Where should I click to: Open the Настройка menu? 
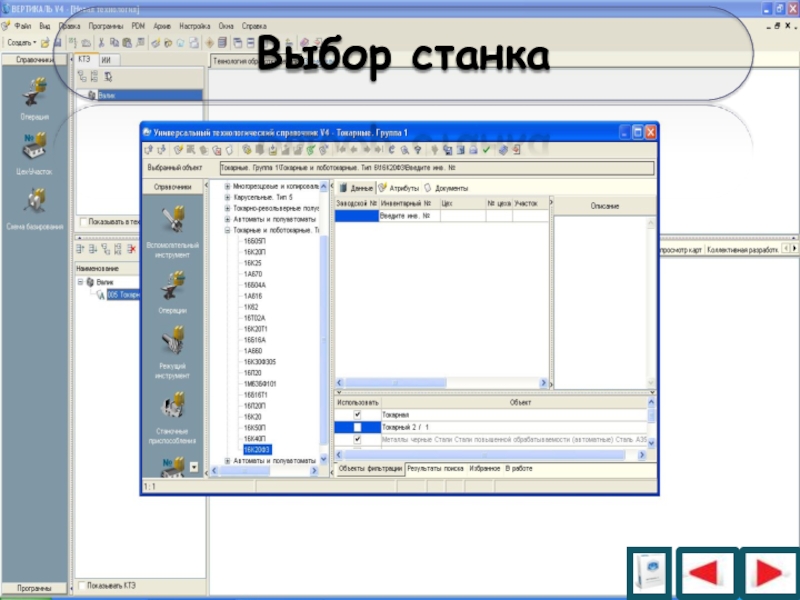pyautogui.click(x=194, y=26)
